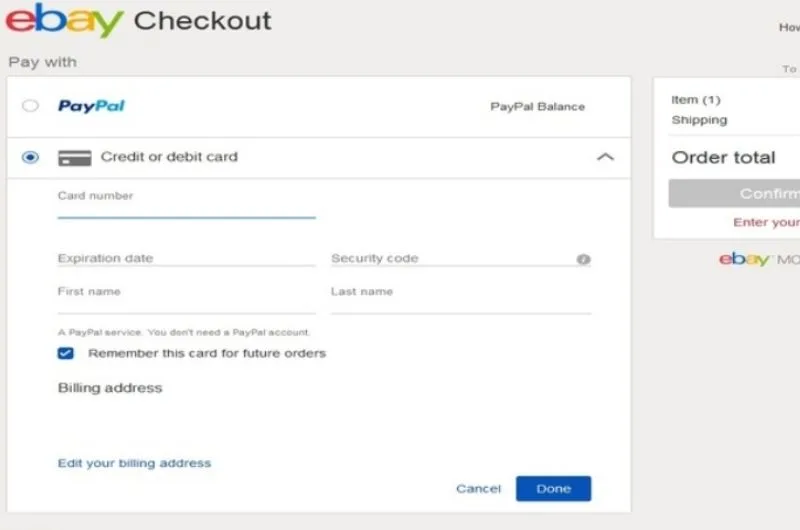Click the eBay Money Back logo
Screen dimensions: 800x530
[758, 260]
